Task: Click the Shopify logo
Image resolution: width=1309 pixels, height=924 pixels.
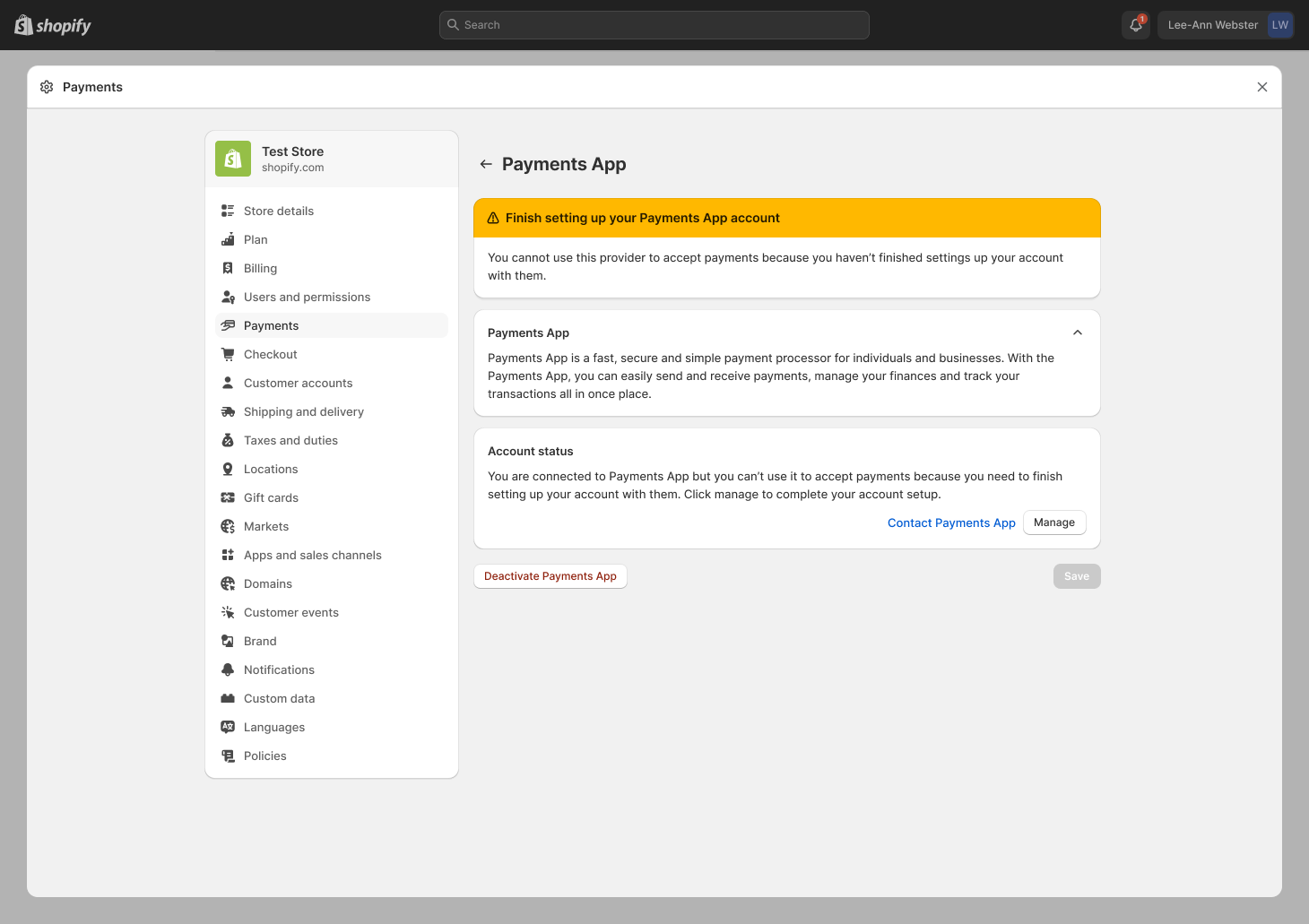Action: point(53,25)
